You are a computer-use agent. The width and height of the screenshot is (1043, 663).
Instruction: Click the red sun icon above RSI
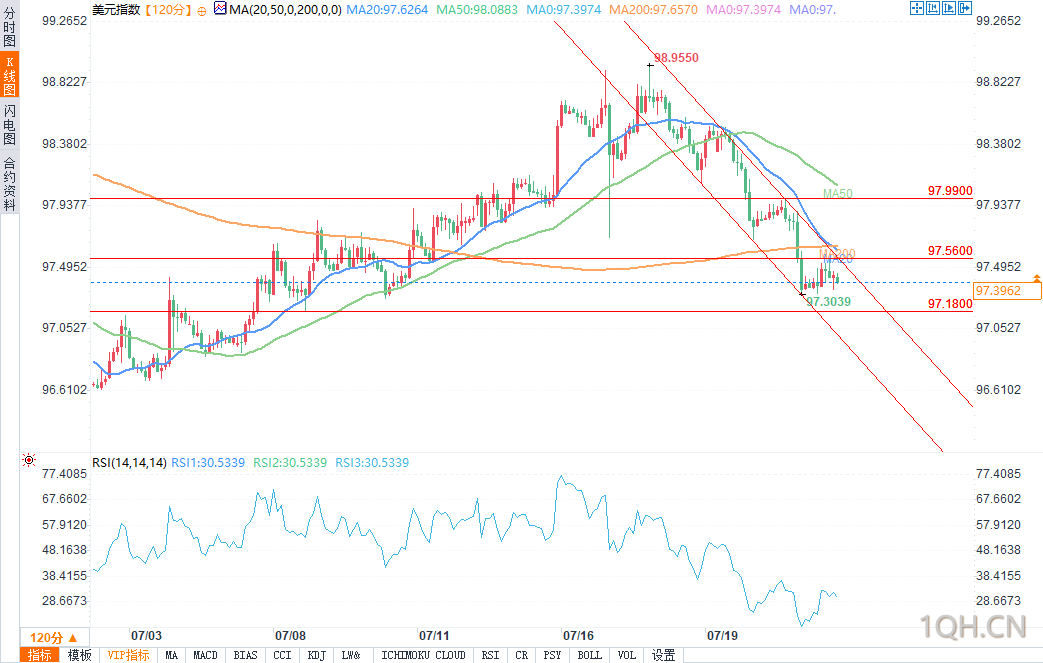tap(28, 461)
